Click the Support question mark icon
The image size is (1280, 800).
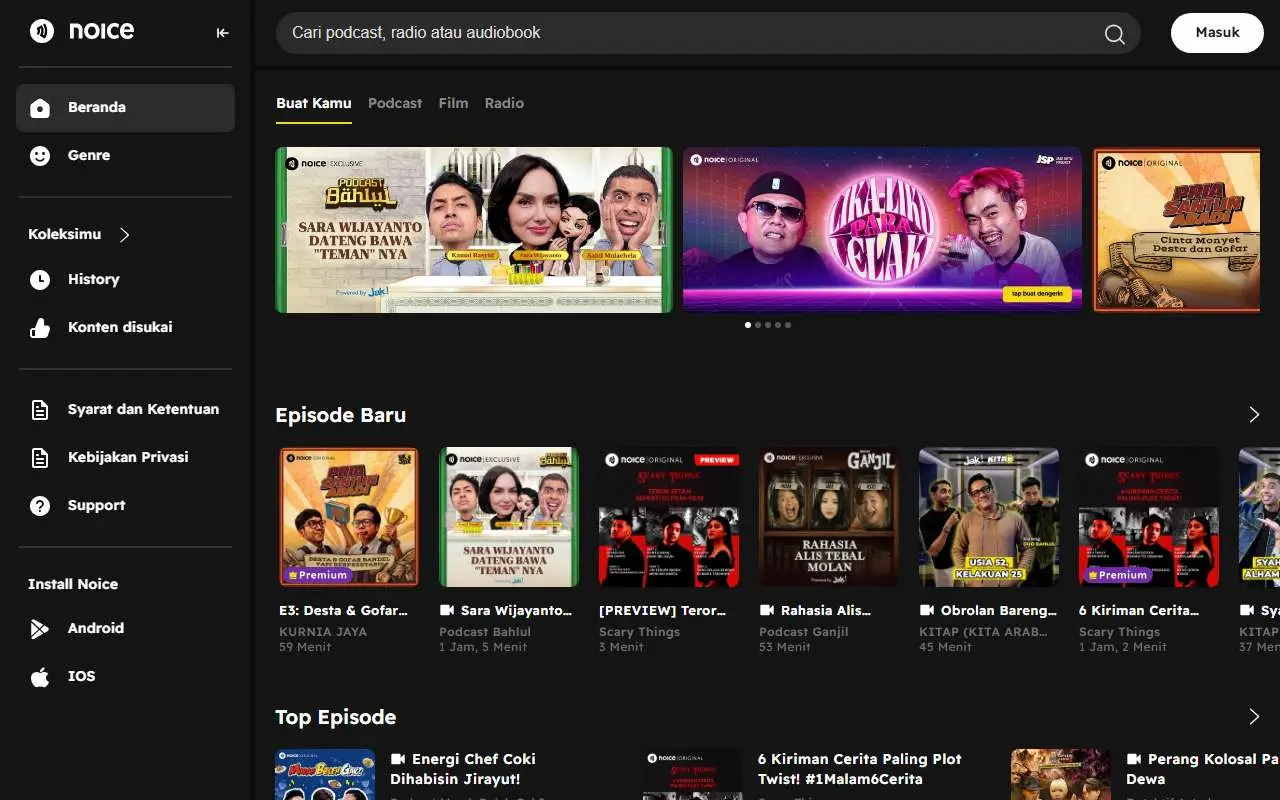[x=40, y=506]
